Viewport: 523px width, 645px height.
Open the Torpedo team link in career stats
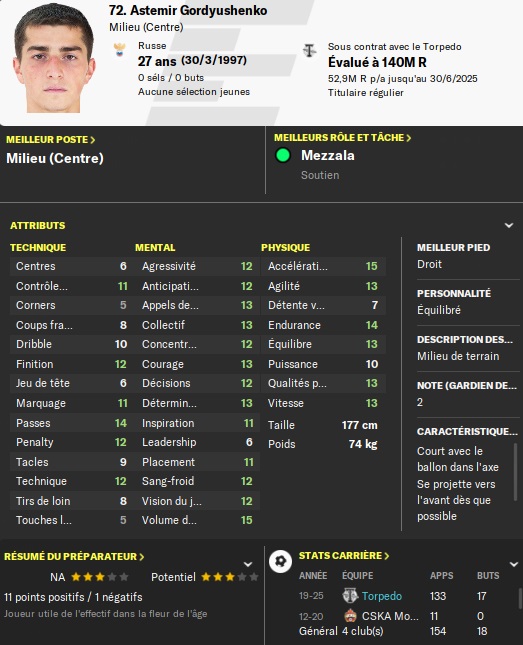(382, 596)
